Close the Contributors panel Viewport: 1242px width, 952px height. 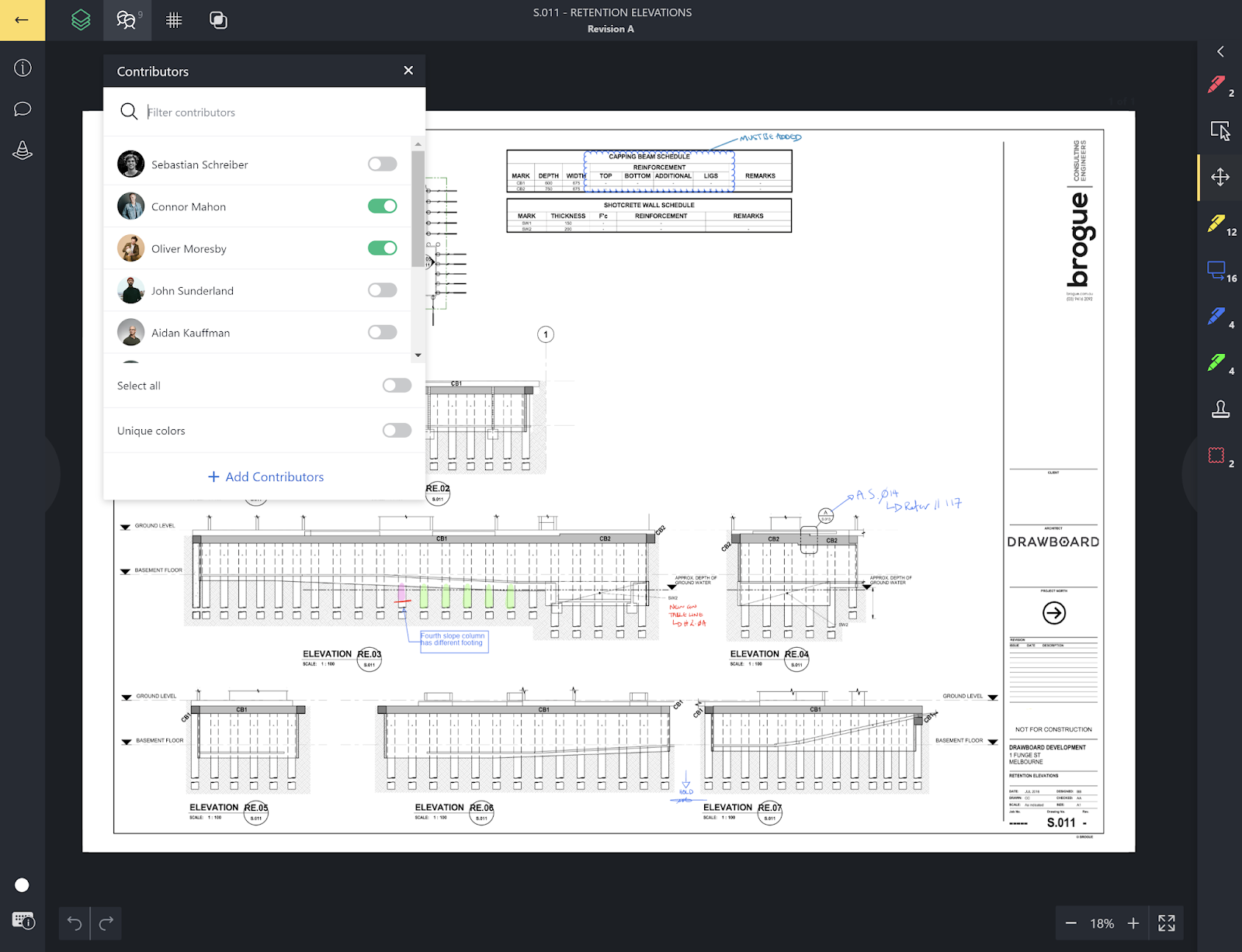click(408, 70)
